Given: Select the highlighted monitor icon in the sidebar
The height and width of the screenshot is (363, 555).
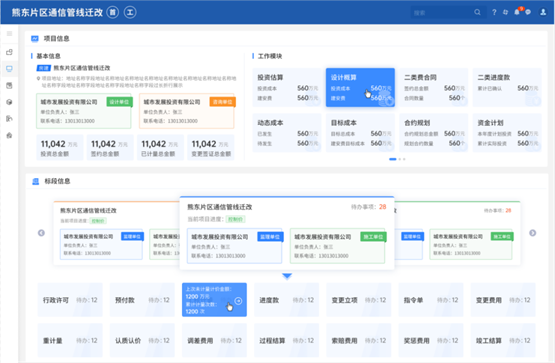Looking at the screenshot, I should [x=10, y=69].
